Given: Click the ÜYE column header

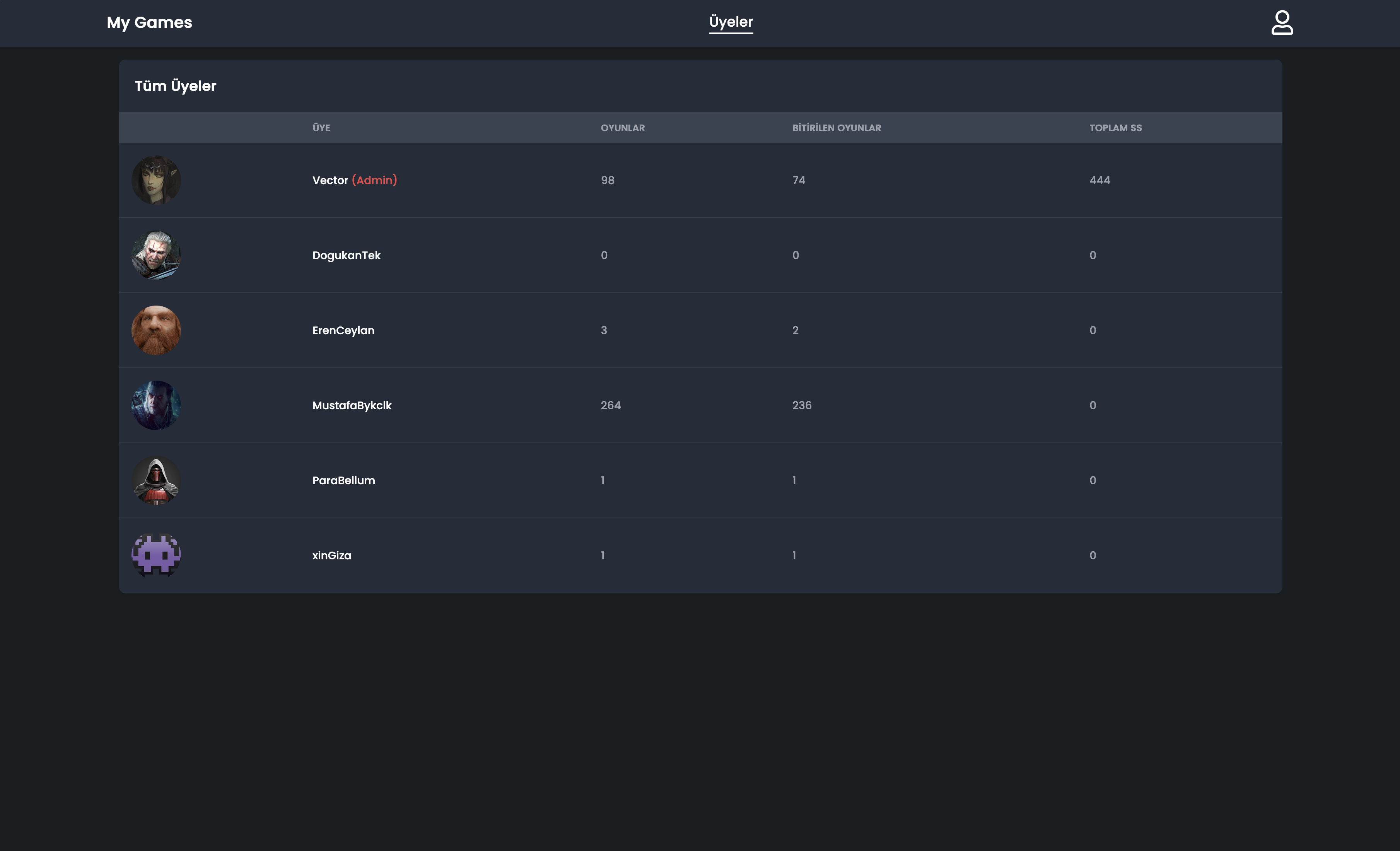Looking at the screenshot, I should (321, 128).
